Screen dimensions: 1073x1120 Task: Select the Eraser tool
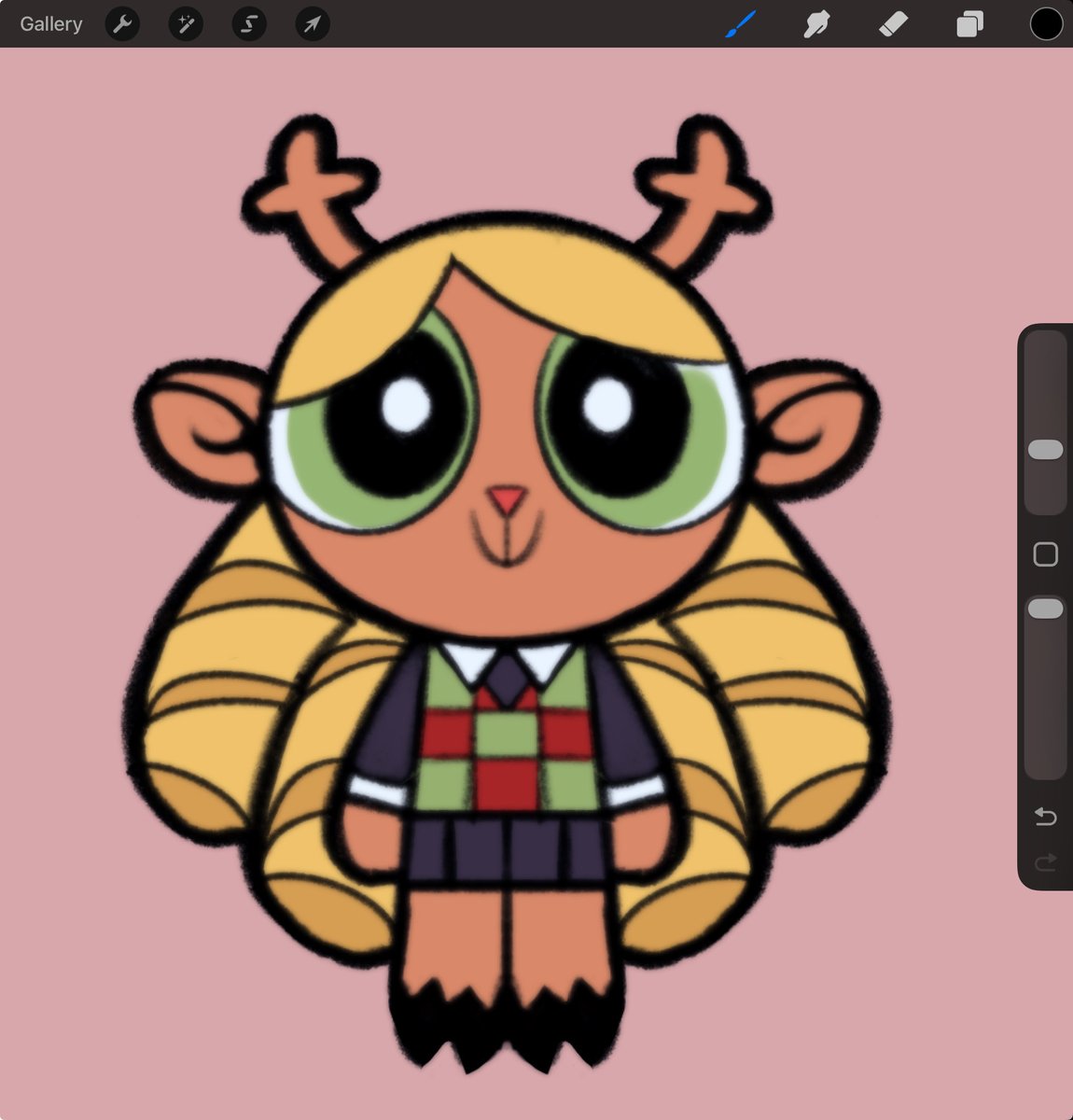pyautogui.click(x=893, y=24)
